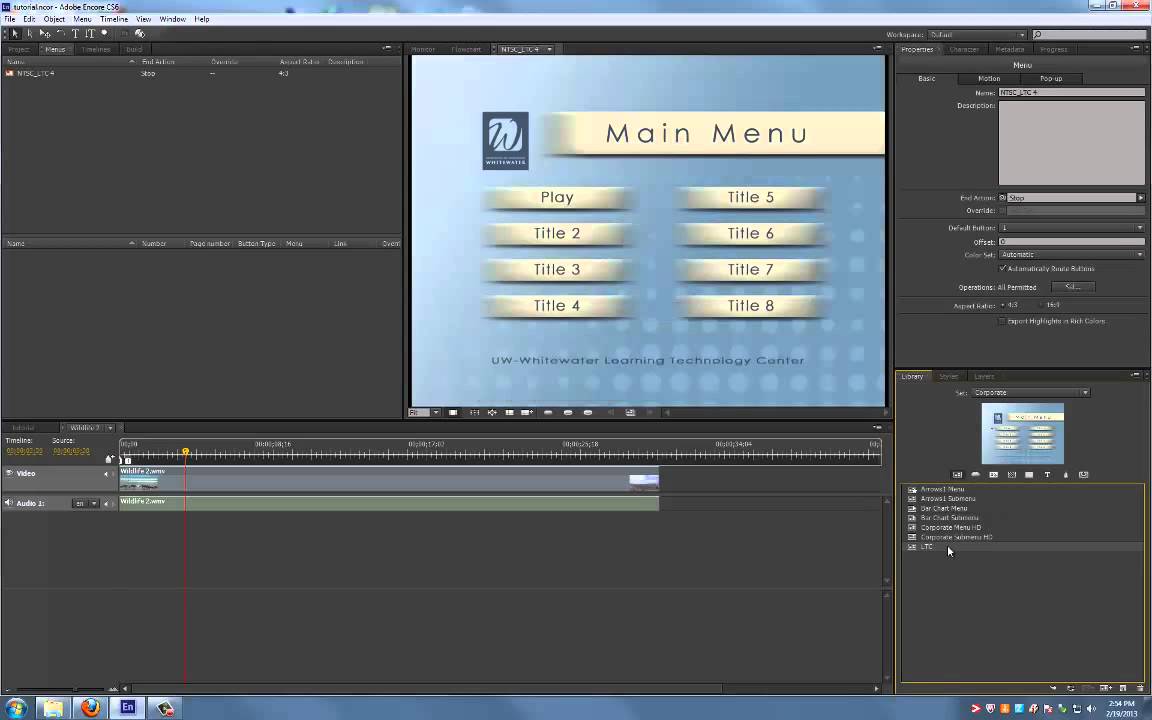Select the Zoom tool in toolbar
Image resolution: width=1152 pixels, height=720 pixels.
[104, 34]
